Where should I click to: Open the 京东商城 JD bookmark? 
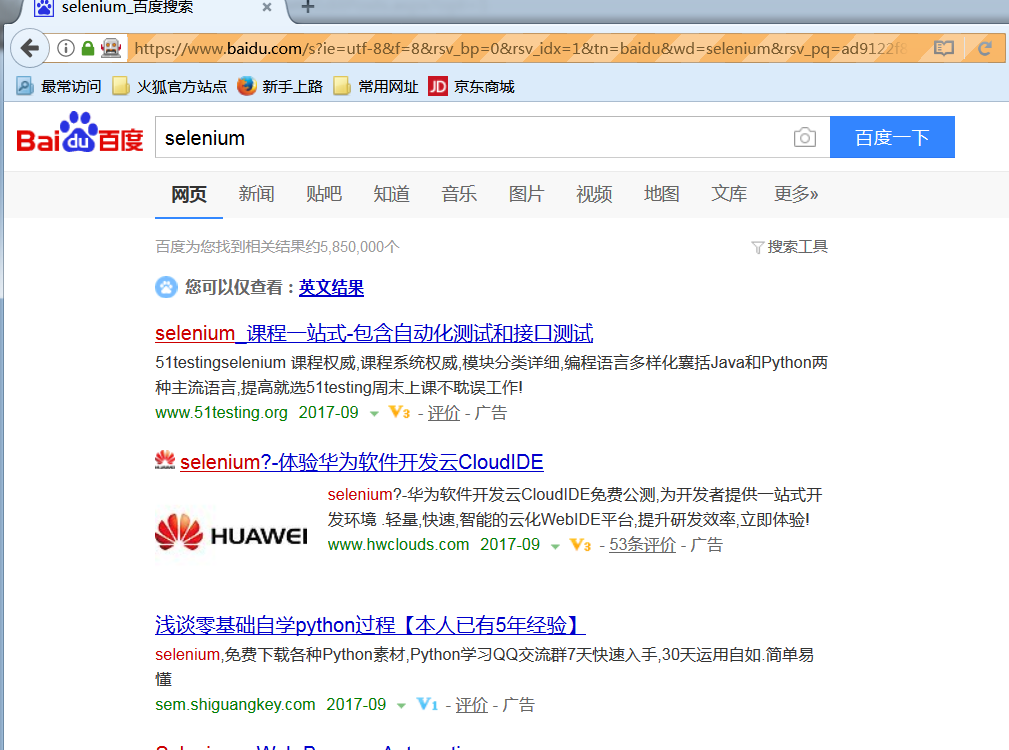pyautogui.click(x=472, y=86)
